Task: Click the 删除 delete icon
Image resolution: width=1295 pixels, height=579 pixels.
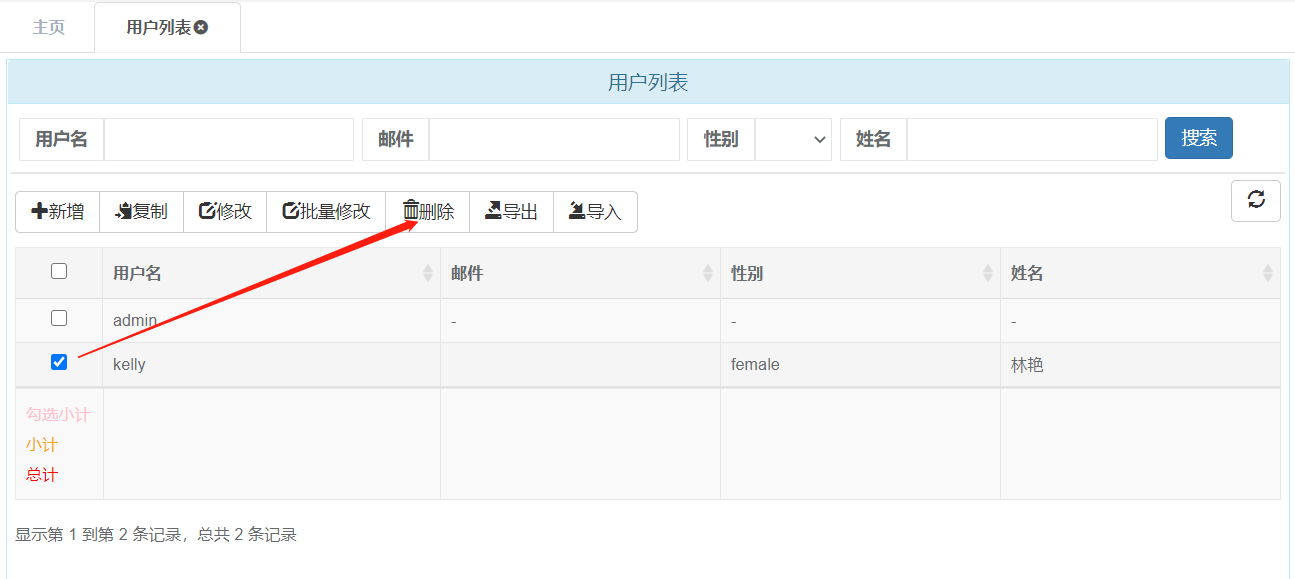Action: pyautogui.click(x=427, y=211)
